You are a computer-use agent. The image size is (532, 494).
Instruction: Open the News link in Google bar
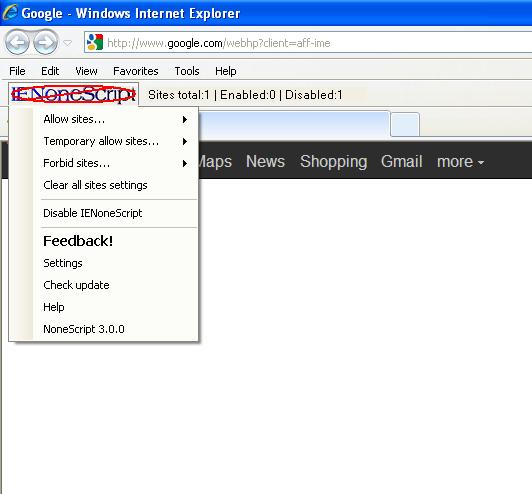point(265,162)
